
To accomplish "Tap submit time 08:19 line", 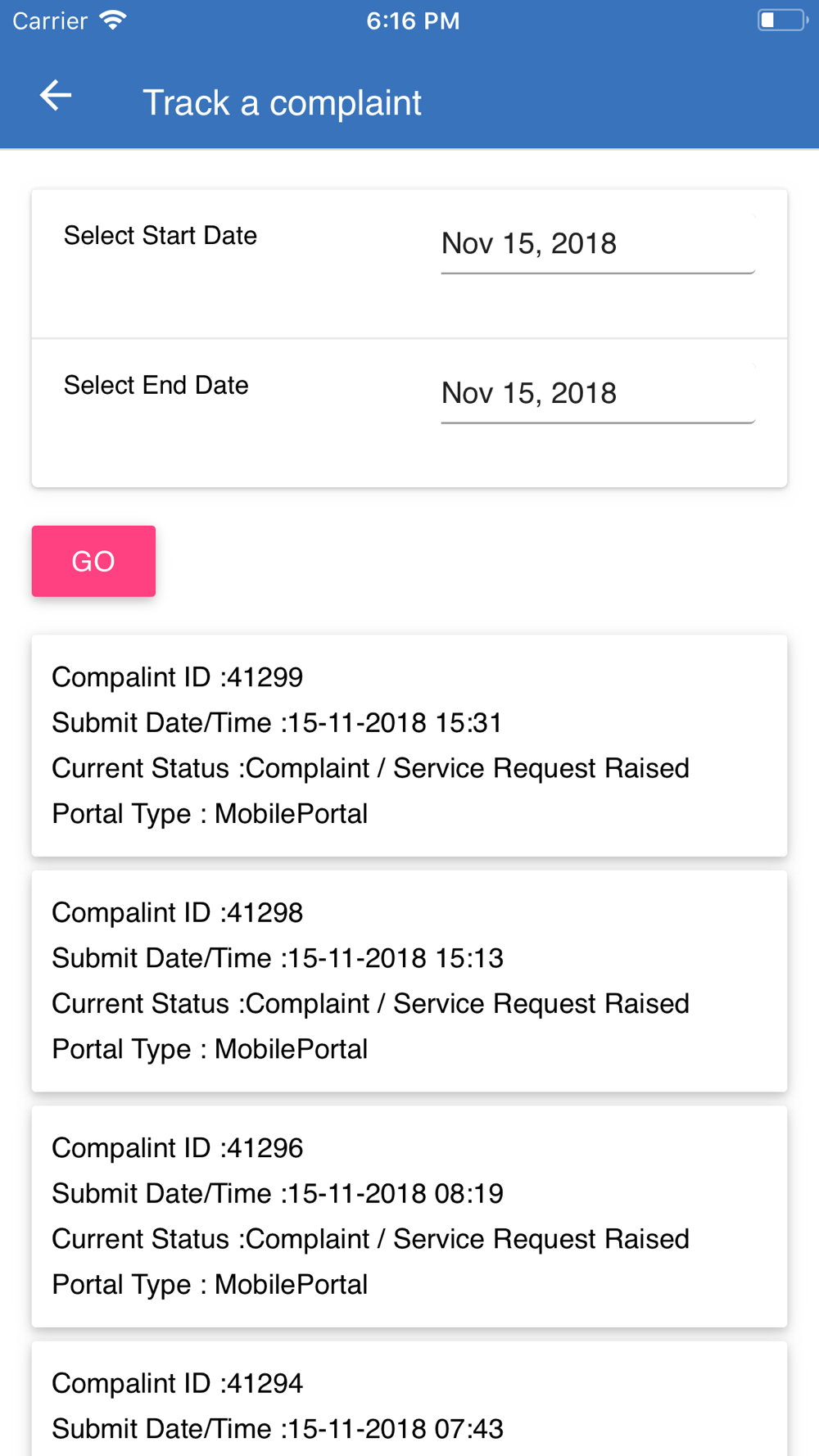I will click(x=278, y=1194).
